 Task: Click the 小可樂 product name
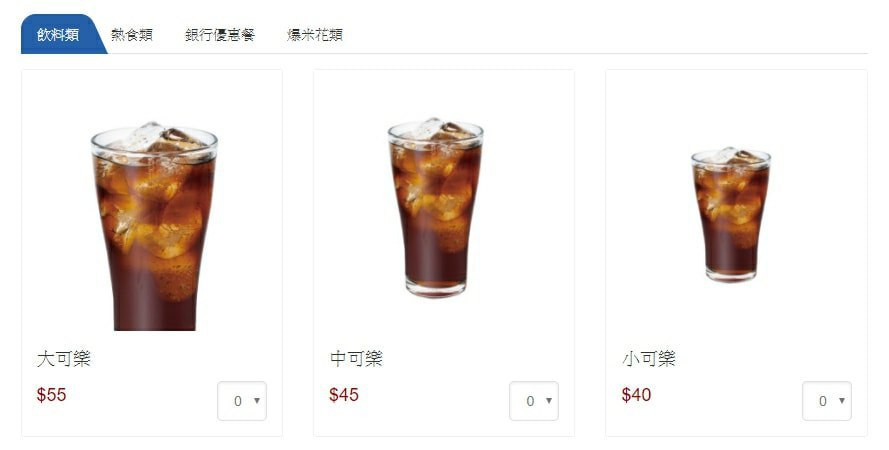click(649, 359)
